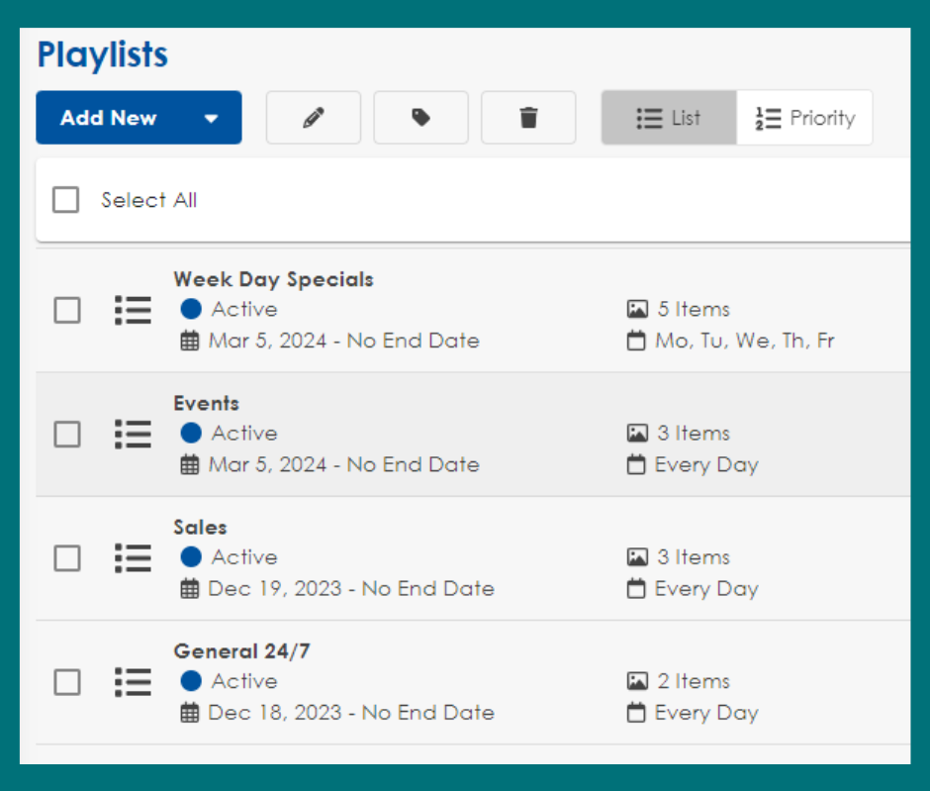Switch to List view

click(x=669, y=118)
